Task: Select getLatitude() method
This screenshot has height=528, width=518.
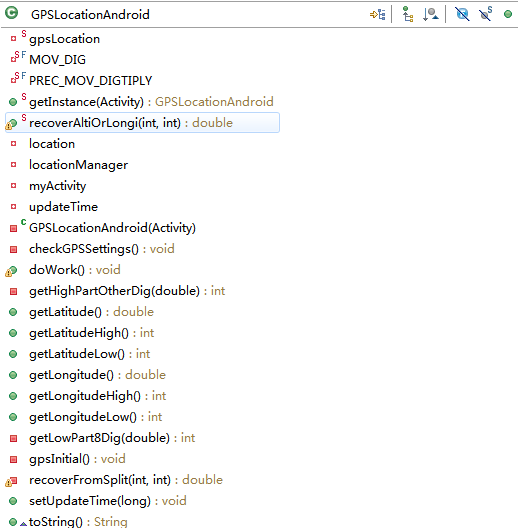Action: tap(91, 312)
